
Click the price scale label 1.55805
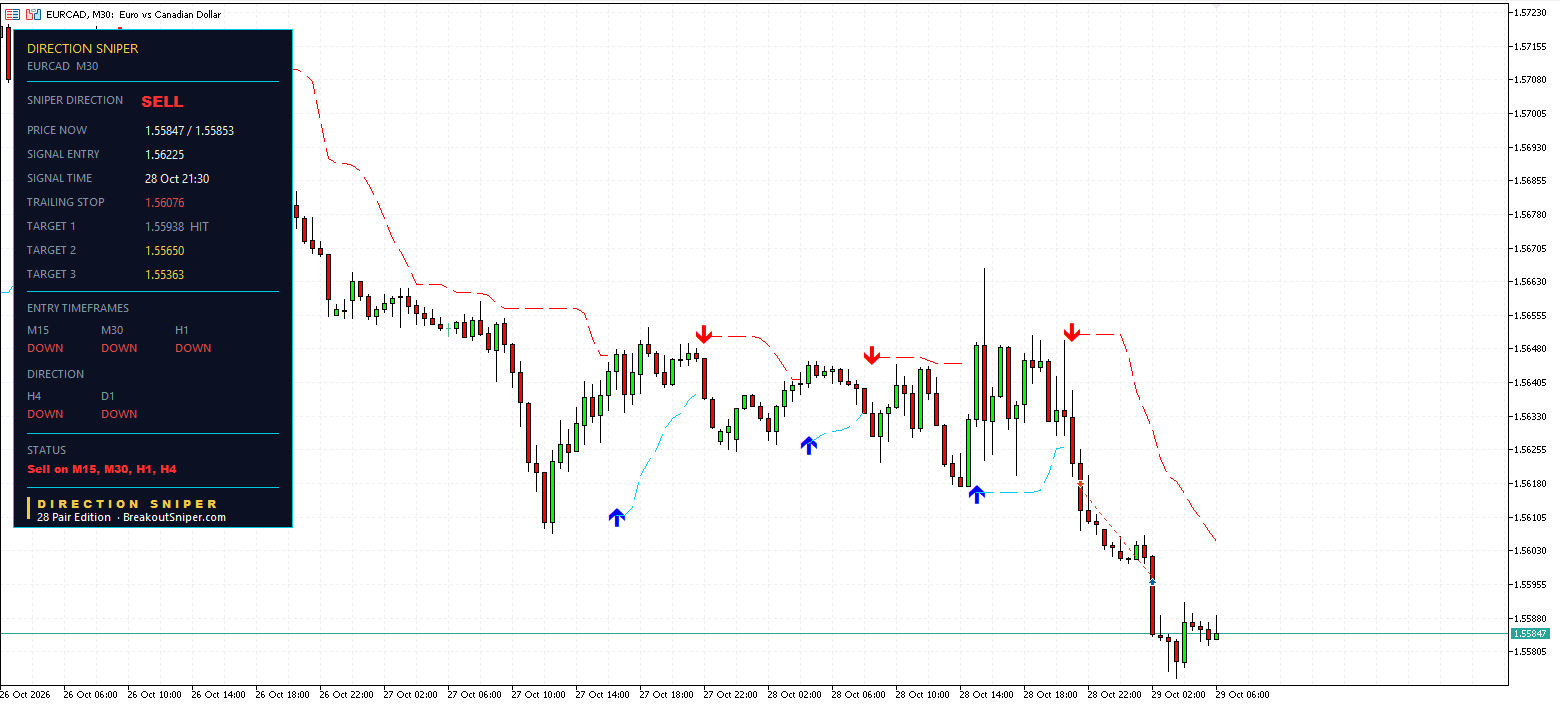pyautogui.click(x=1531, y=652)
